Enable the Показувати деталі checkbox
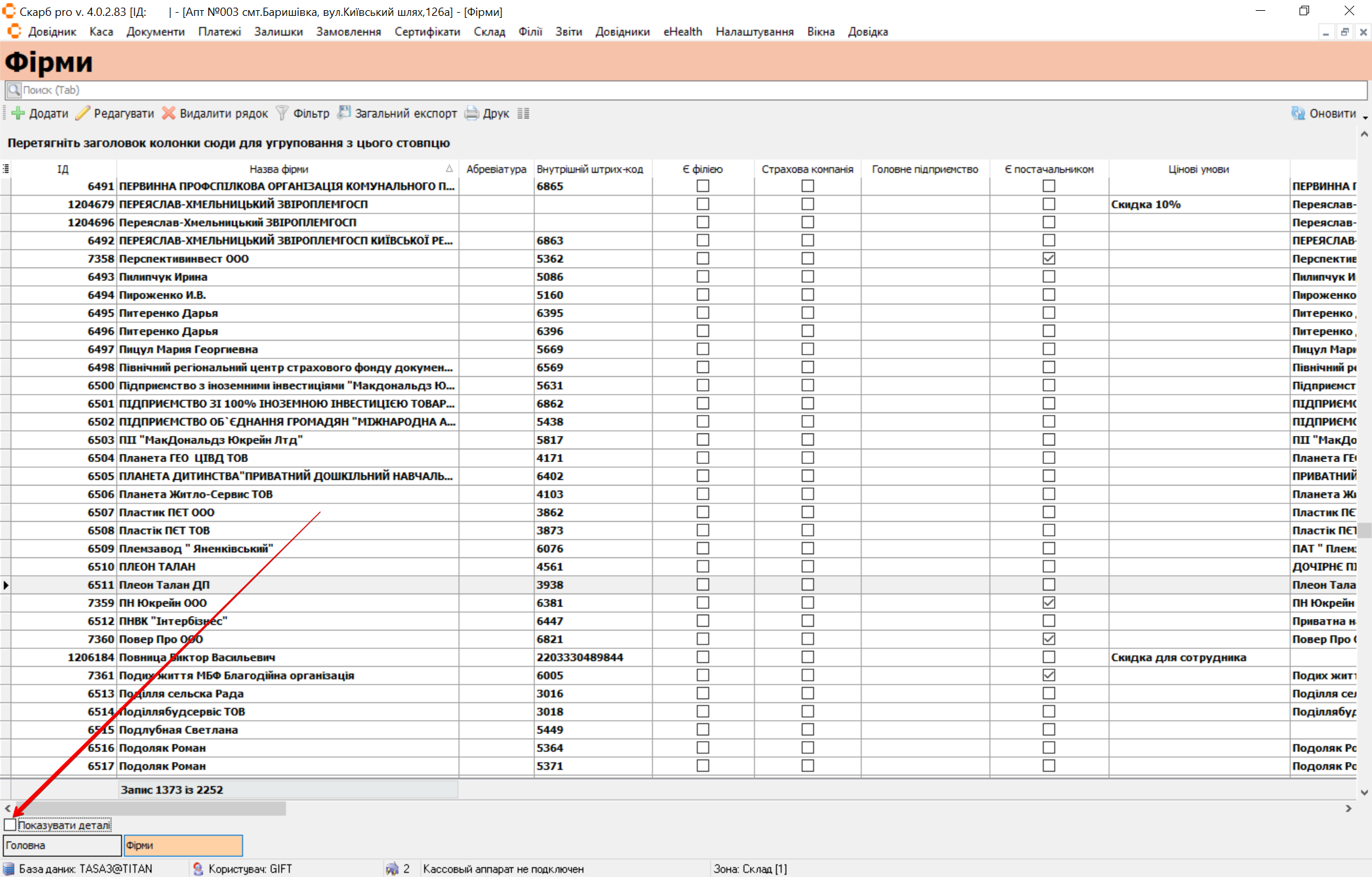The height and width of the screenshot is (877, 1372). [x=10, y=825]
